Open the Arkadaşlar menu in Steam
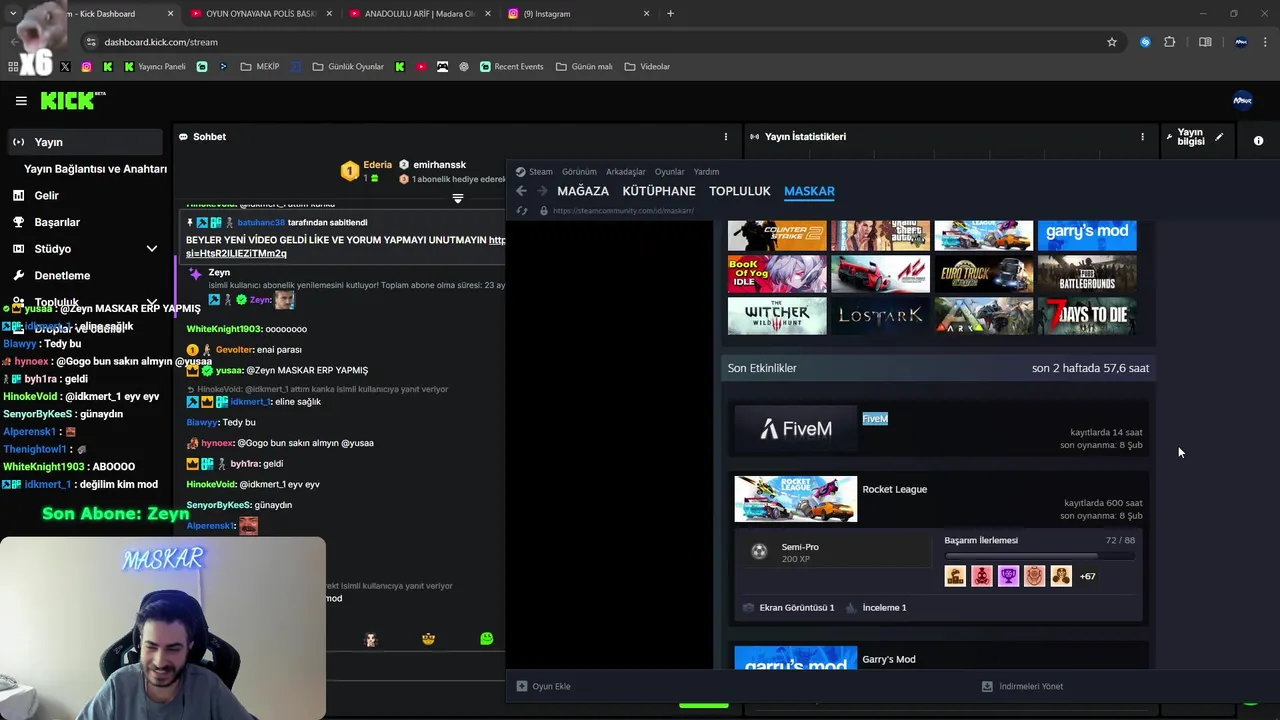The width and height of the screenshot is (1280, 720). pos(626,172)
